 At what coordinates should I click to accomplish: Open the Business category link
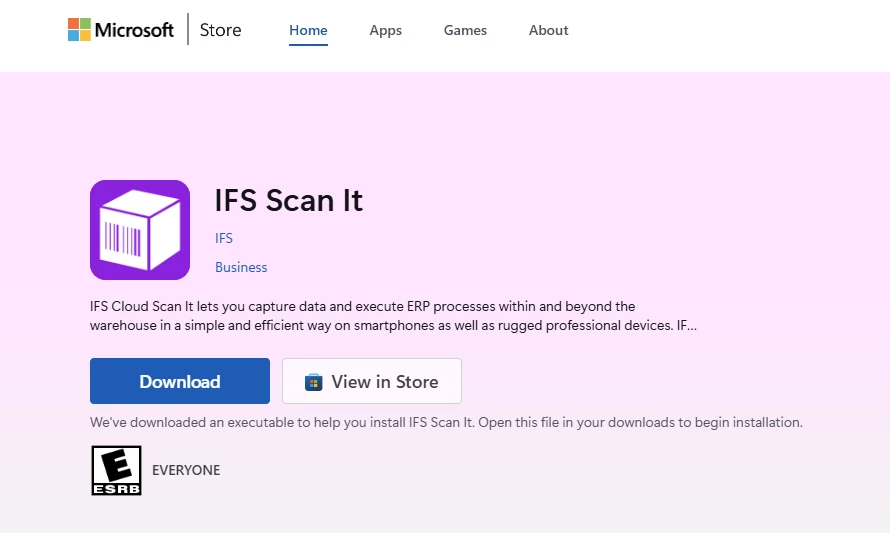(x=241, y=267)
